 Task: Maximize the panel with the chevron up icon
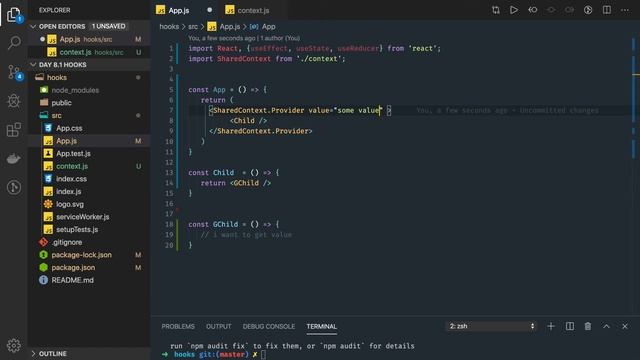click(606, 326)
